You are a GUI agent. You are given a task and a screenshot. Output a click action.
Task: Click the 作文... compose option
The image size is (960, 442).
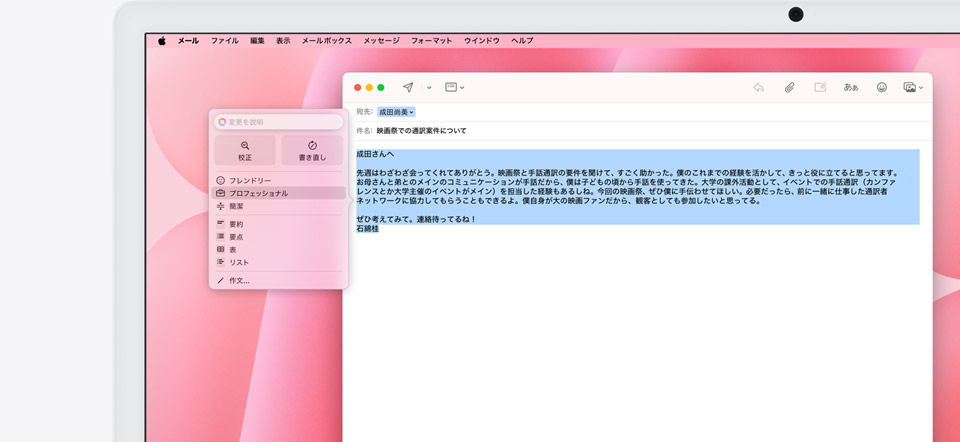pos(239,281)
